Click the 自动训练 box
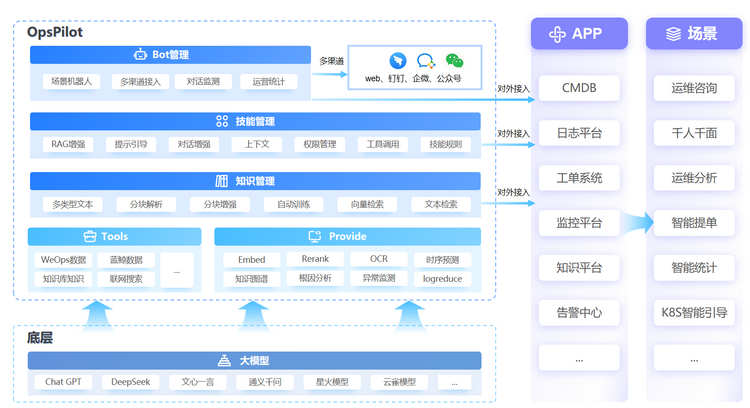The image size is (750, 408). coord(294,204)
